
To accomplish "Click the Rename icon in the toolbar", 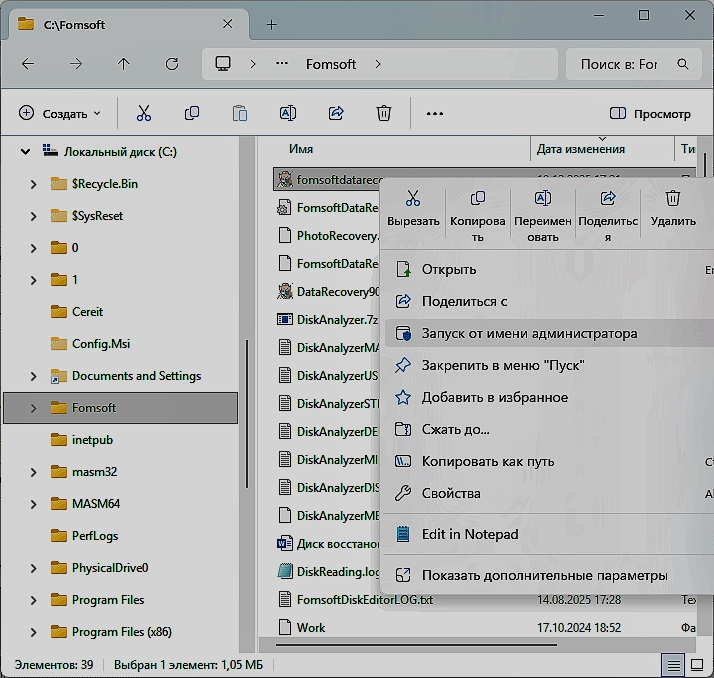I will pos(288,113).
